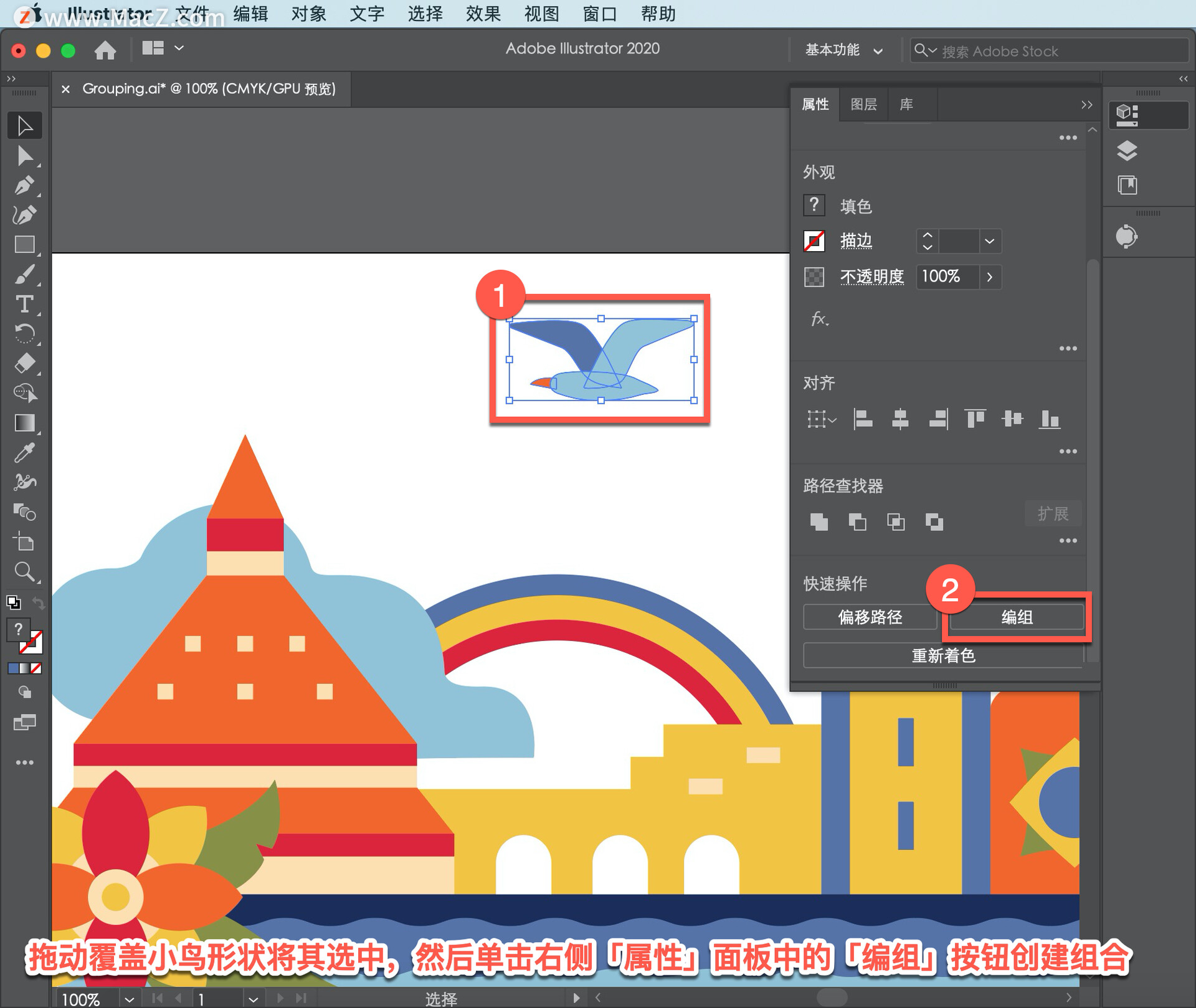1196x1008 pixels.
Task: Open the 窗口 menu
Action: (x=600, y=14)
